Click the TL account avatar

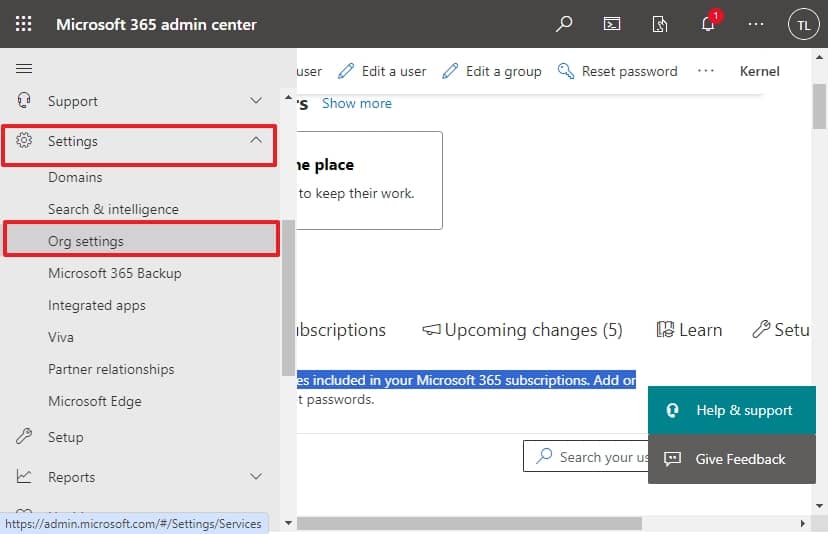(x=803, y=25)
